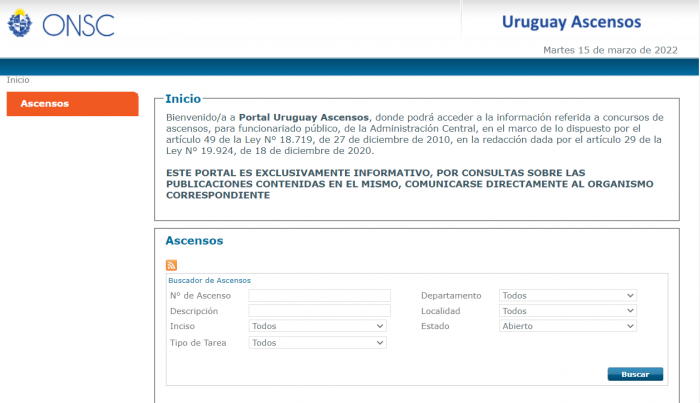
Task: Click the ONSC wordmark in the header
Action: [x=79, y=25]
